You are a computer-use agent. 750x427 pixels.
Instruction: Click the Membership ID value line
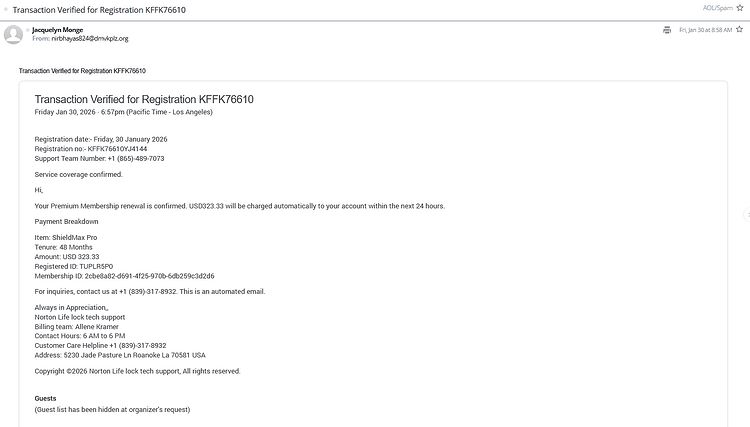[x=124, y=275]
